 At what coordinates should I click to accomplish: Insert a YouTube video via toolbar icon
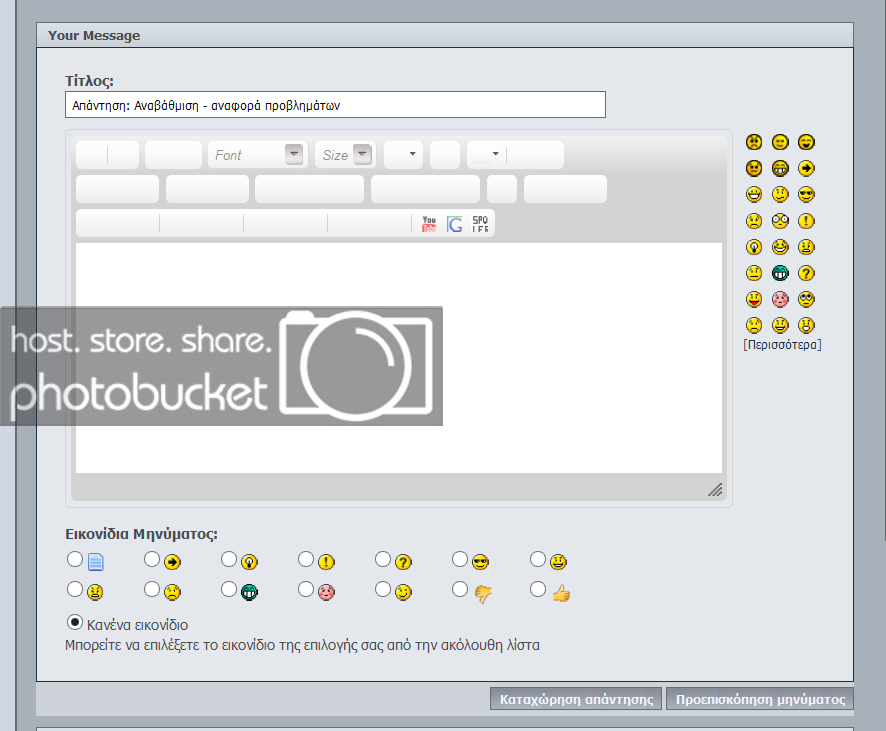(429, 223)
